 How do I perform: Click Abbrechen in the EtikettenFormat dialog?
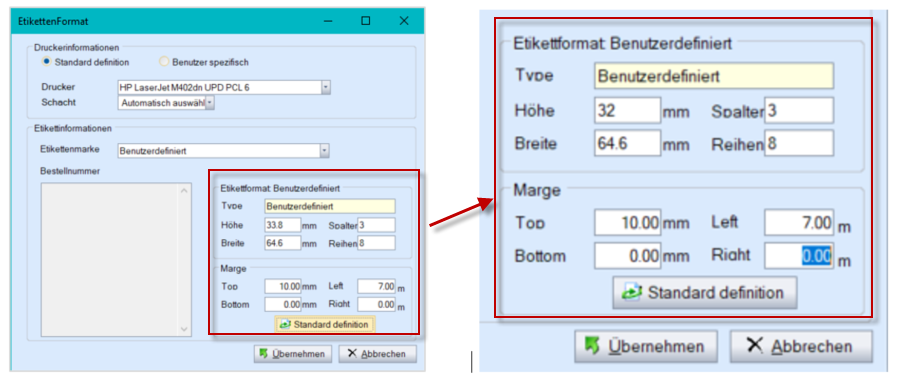coord(378,354)
